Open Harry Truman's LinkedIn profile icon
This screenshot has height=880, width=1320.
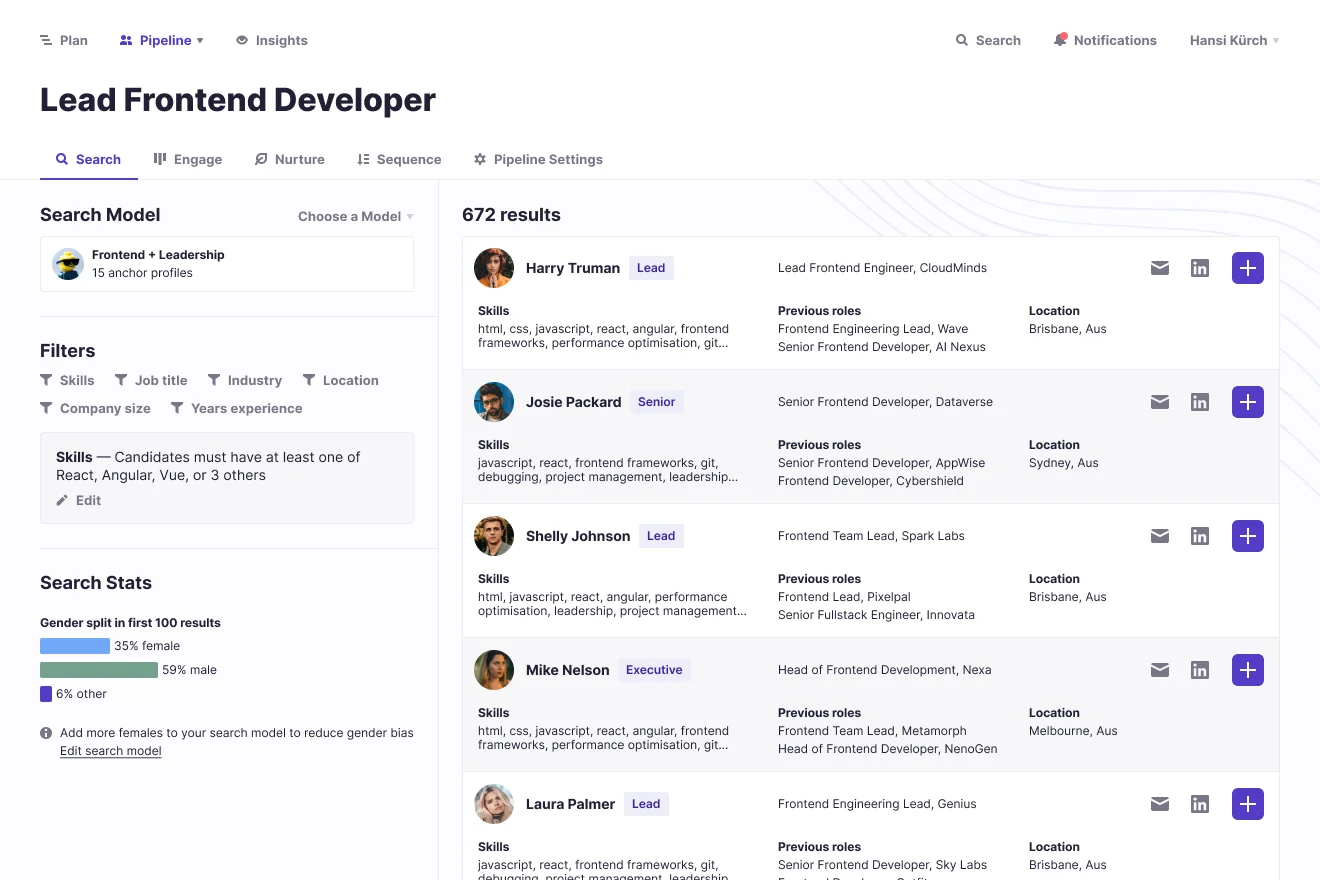[x=1200, y=268]
